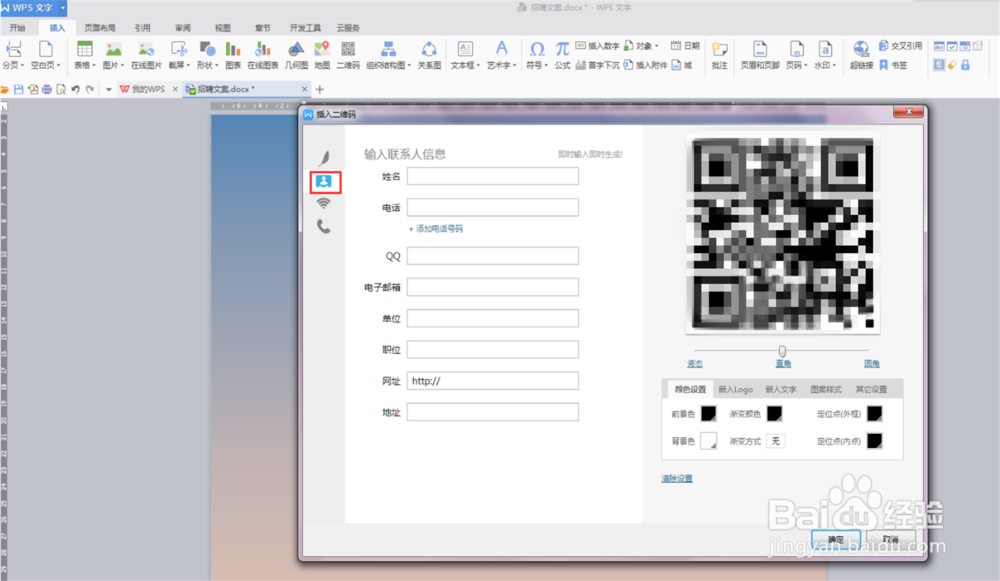Click the 液态 style link

click(x=695, y=364)
